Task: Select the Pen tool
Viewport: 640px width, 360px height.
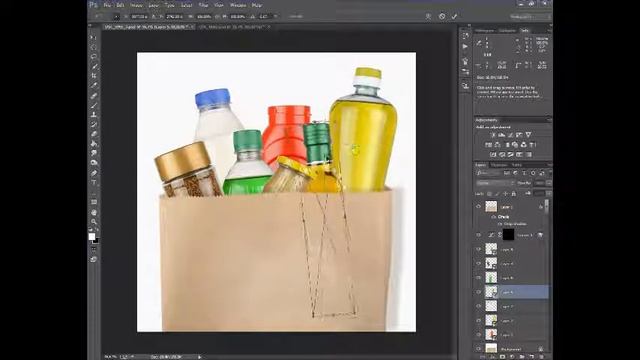Action: (94, 173)
